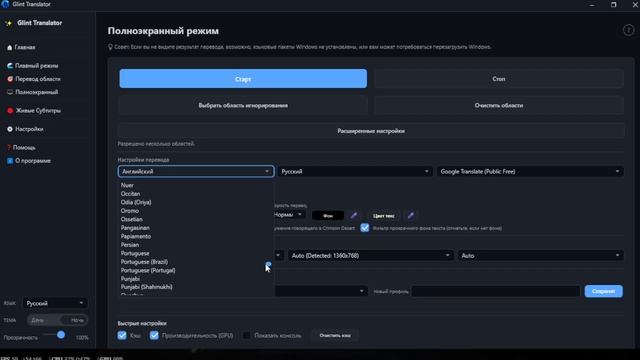
Task: Switch theme to День
Action: [x=38, y=320]
